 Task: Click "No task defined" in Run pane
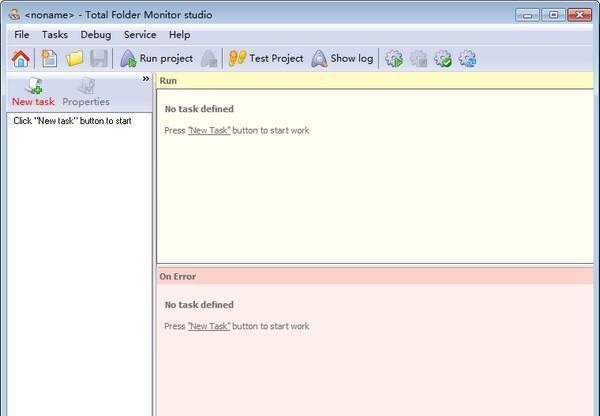pyautogui.click(x=199, y=109)
